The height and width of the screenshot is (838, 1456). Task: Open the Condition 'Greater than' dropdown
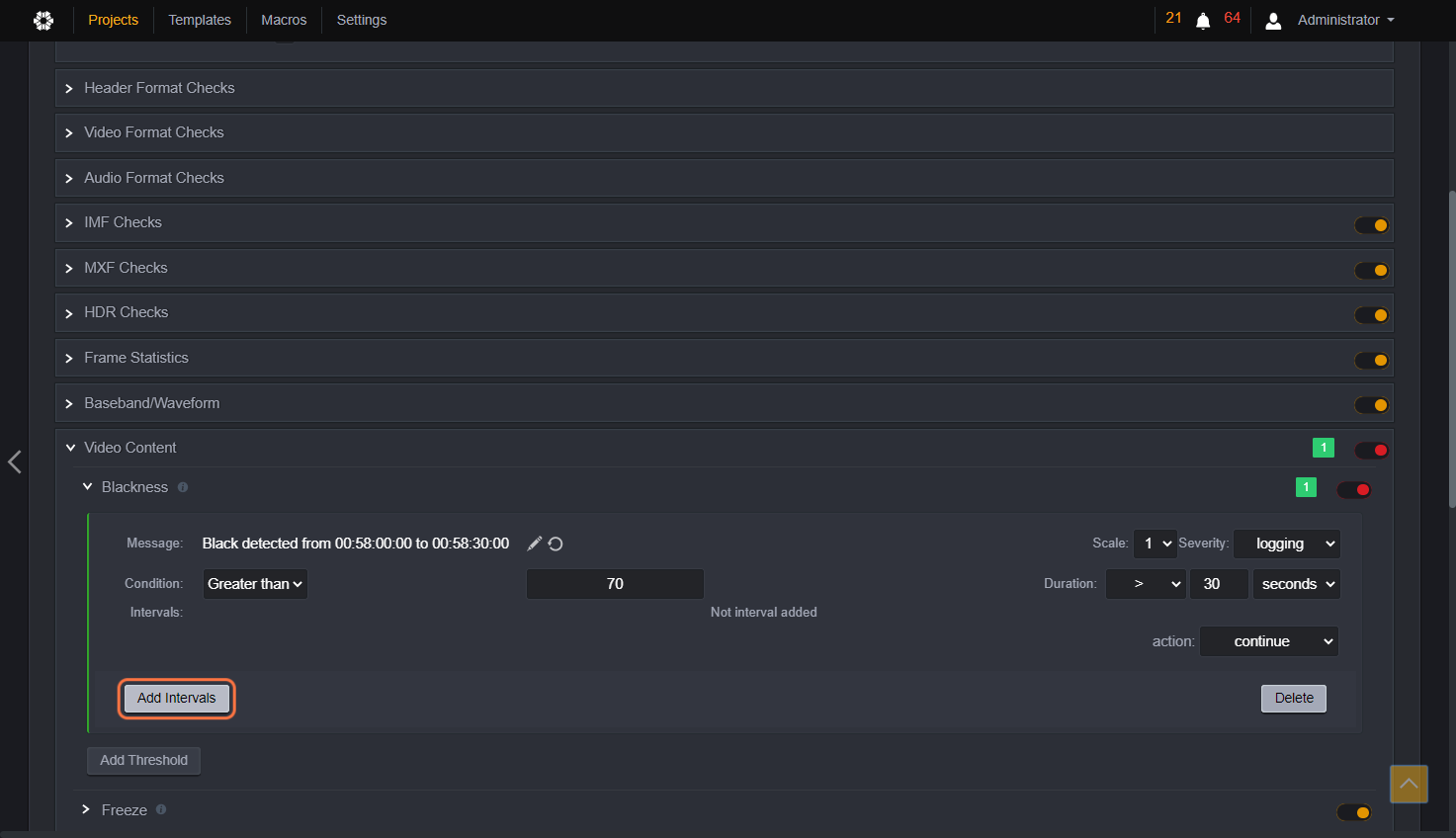255,584
